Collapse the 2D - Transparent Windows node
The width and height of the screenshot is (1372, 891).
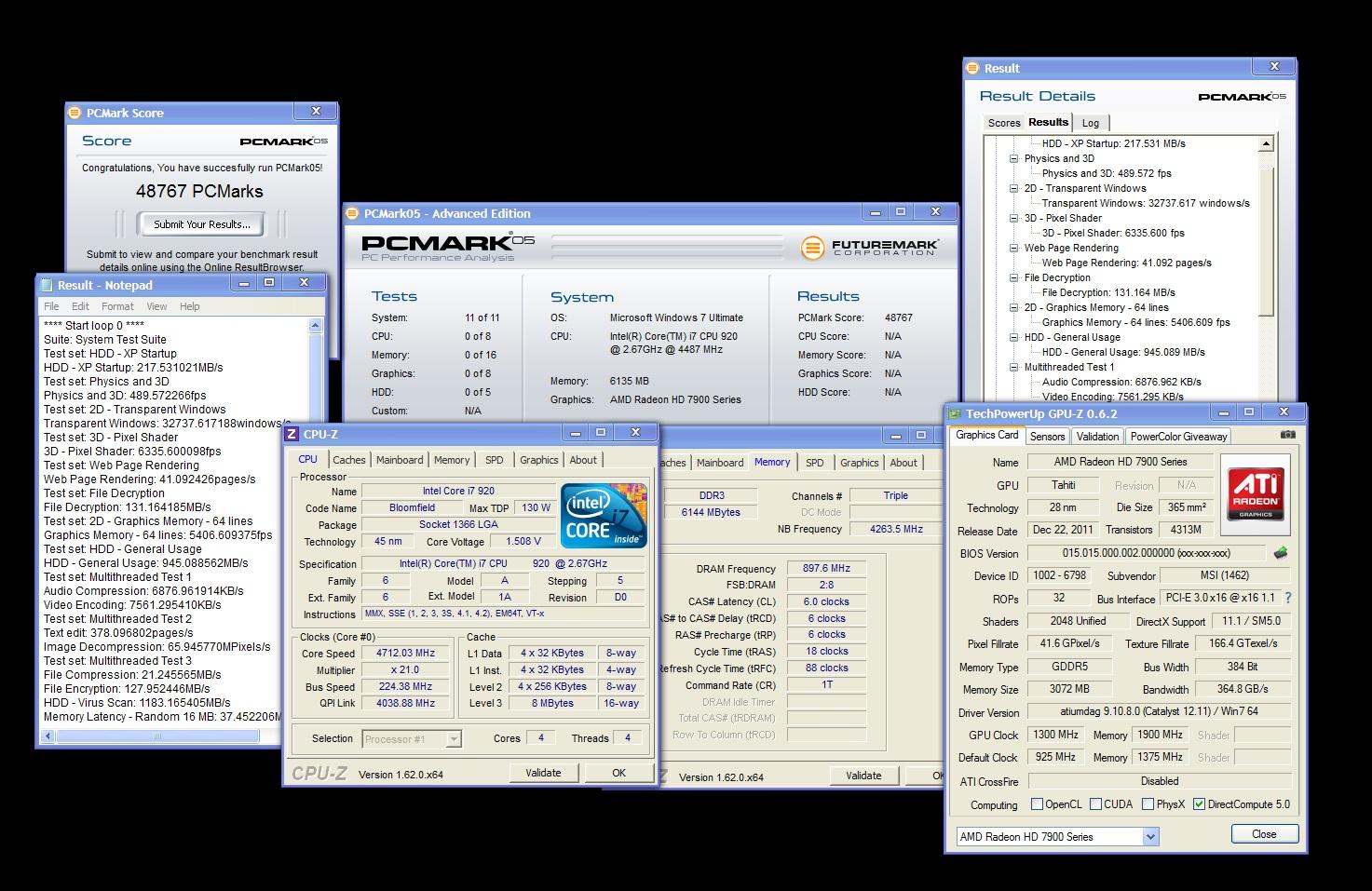tap(1014, 188)
